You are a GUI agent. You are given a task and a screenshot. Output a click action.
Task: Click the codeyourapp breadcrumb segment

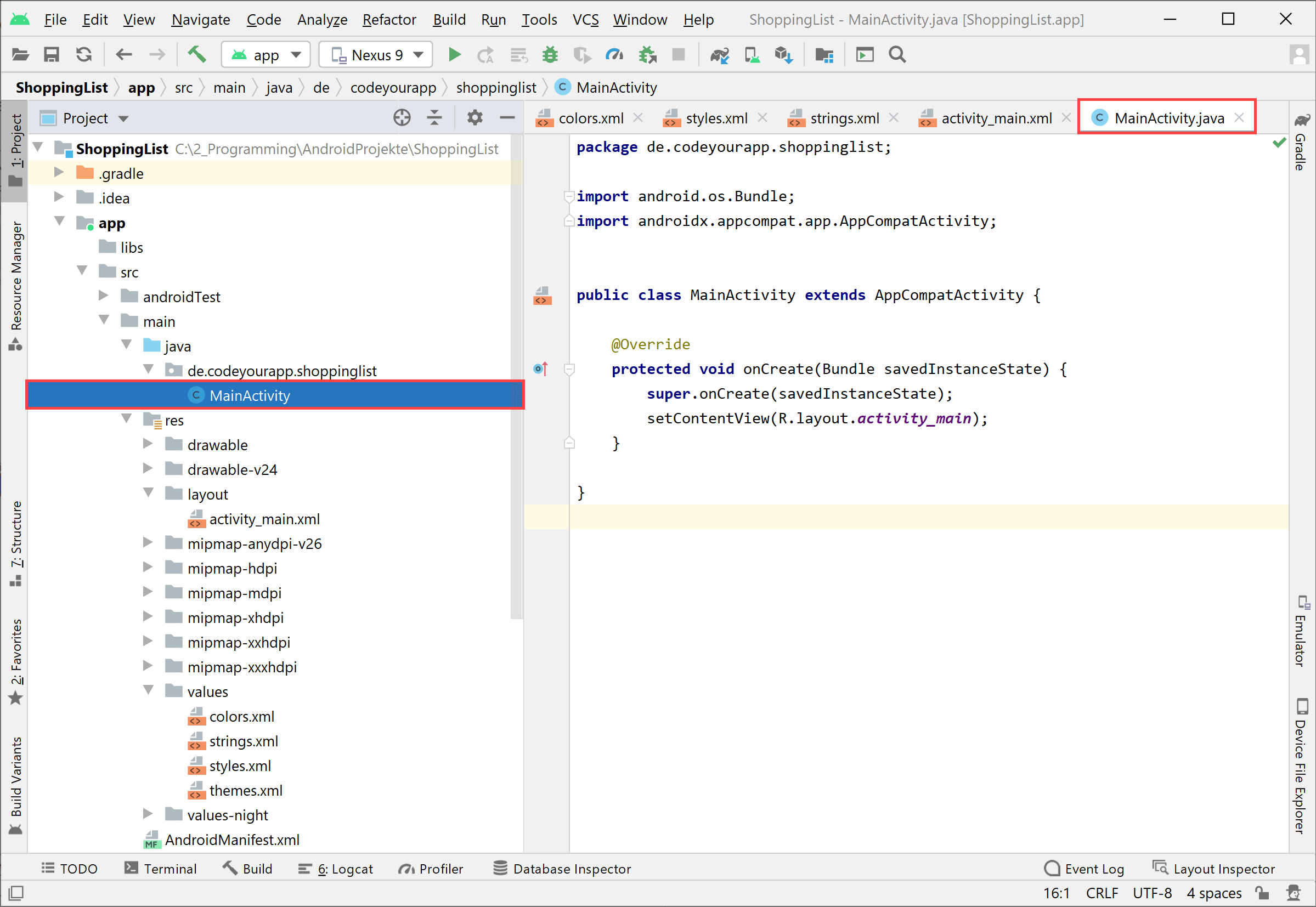[x=393, y=88]
